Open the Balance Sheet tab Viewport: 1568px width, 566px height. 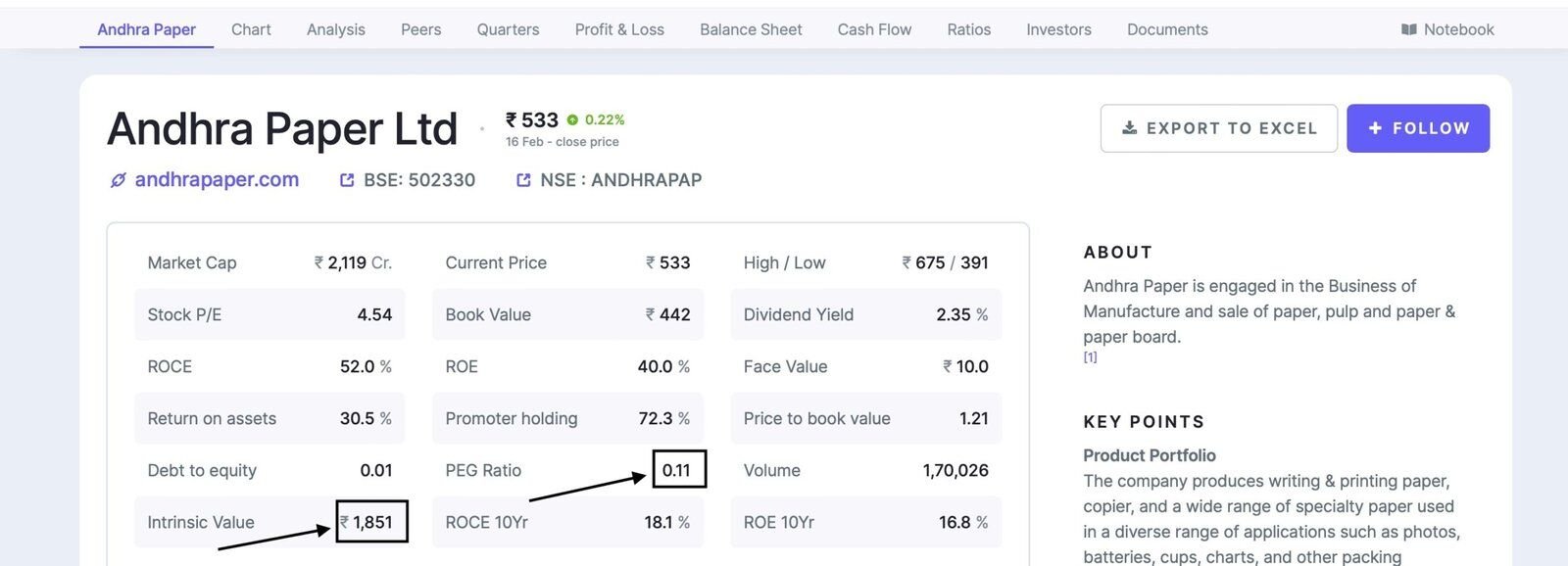point(751,29)
